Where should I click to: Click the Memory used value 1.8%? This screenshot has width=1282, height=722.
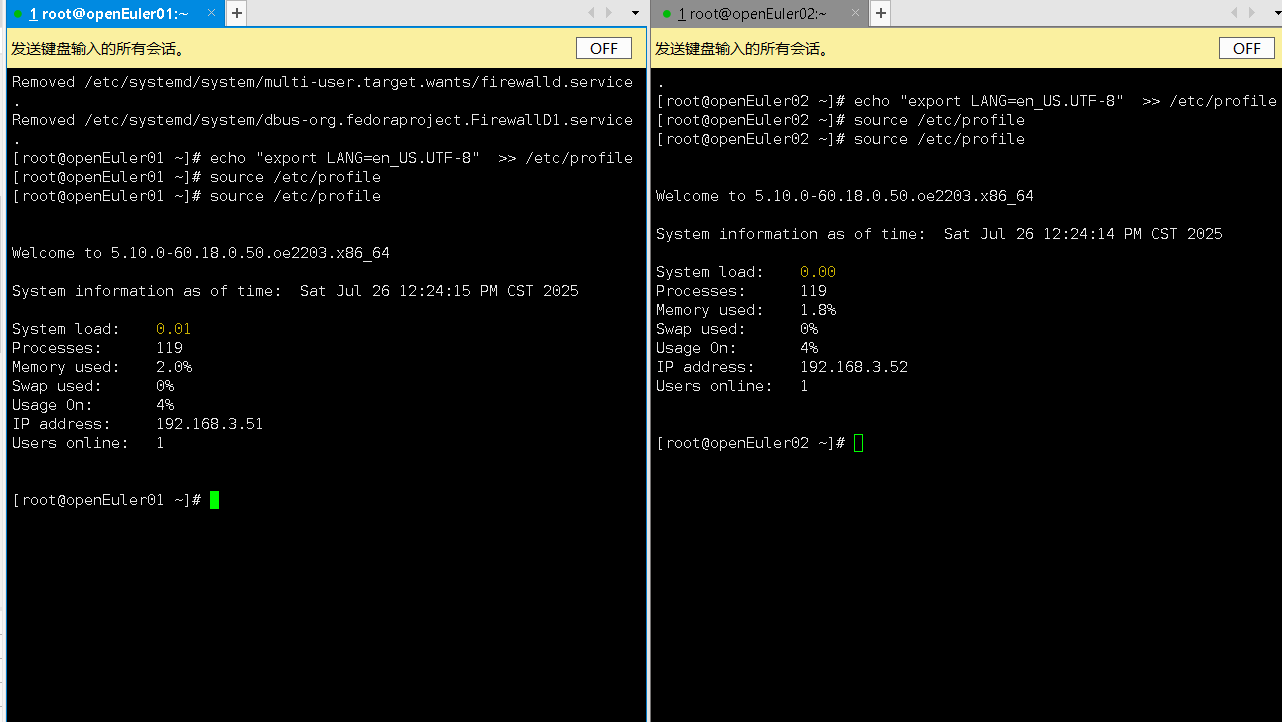click(x=817, y=310)
